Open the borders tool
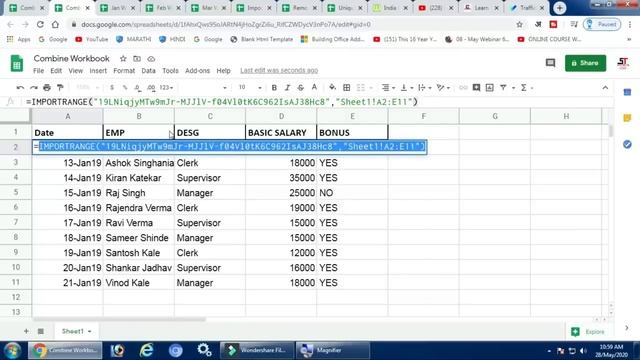640x360 pixels. [x=347, y=88]
